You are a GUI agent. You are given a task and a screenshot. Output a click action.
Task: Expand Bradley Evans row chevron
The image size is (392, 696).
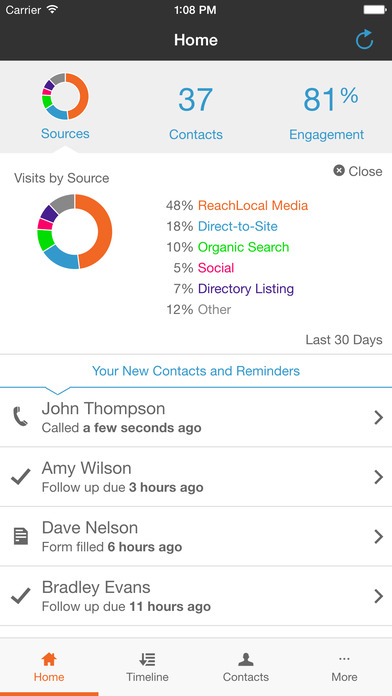click(x=378, y=596)
